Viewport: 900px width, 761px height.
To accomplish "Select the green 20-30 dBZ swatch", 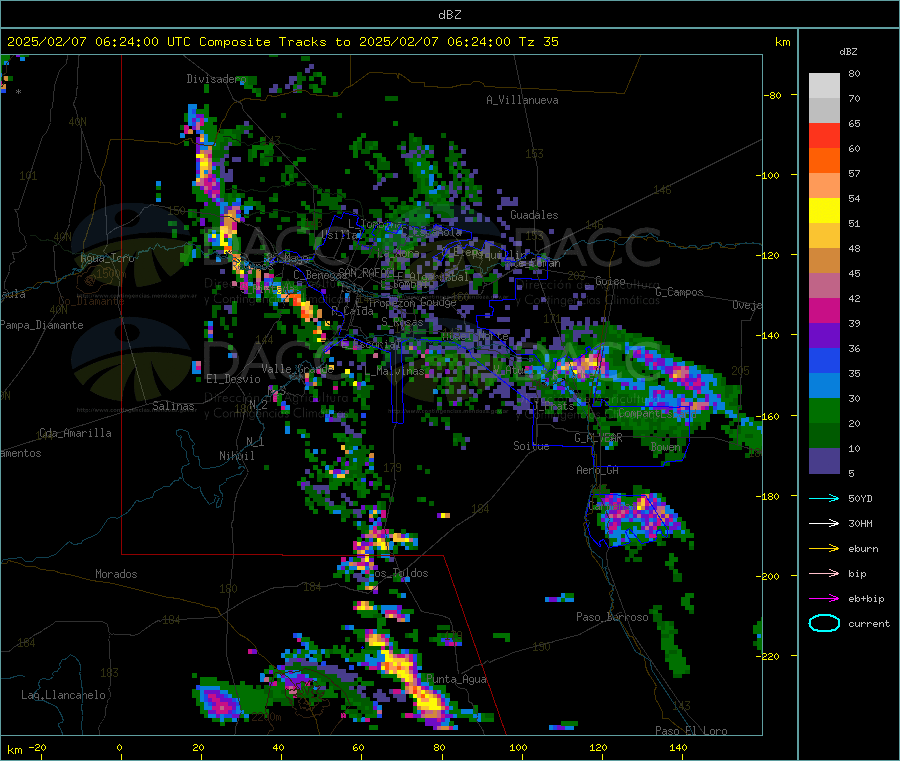I will [824, 411].
